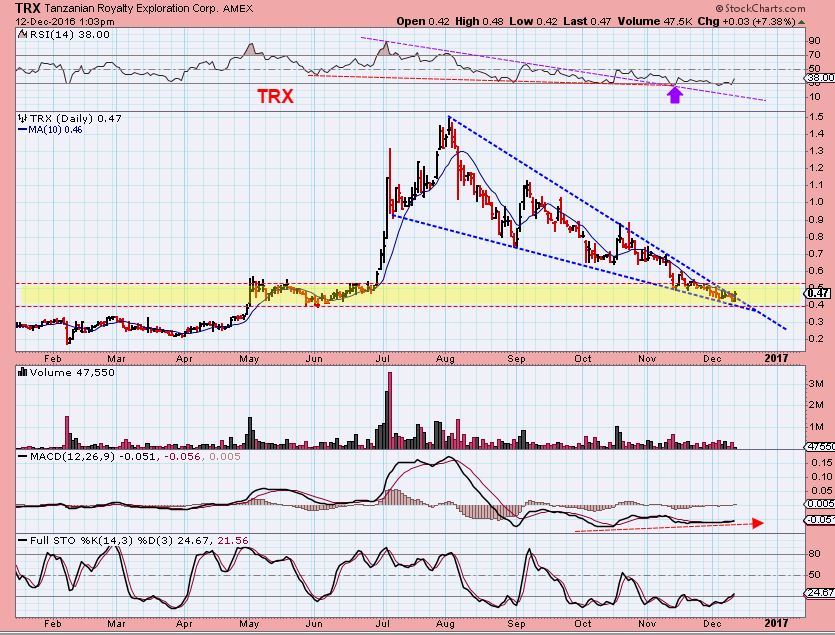Click the candlestick icon before TRX (Daily)
This screenshot has height=635, width=835.
coord(23,118)
